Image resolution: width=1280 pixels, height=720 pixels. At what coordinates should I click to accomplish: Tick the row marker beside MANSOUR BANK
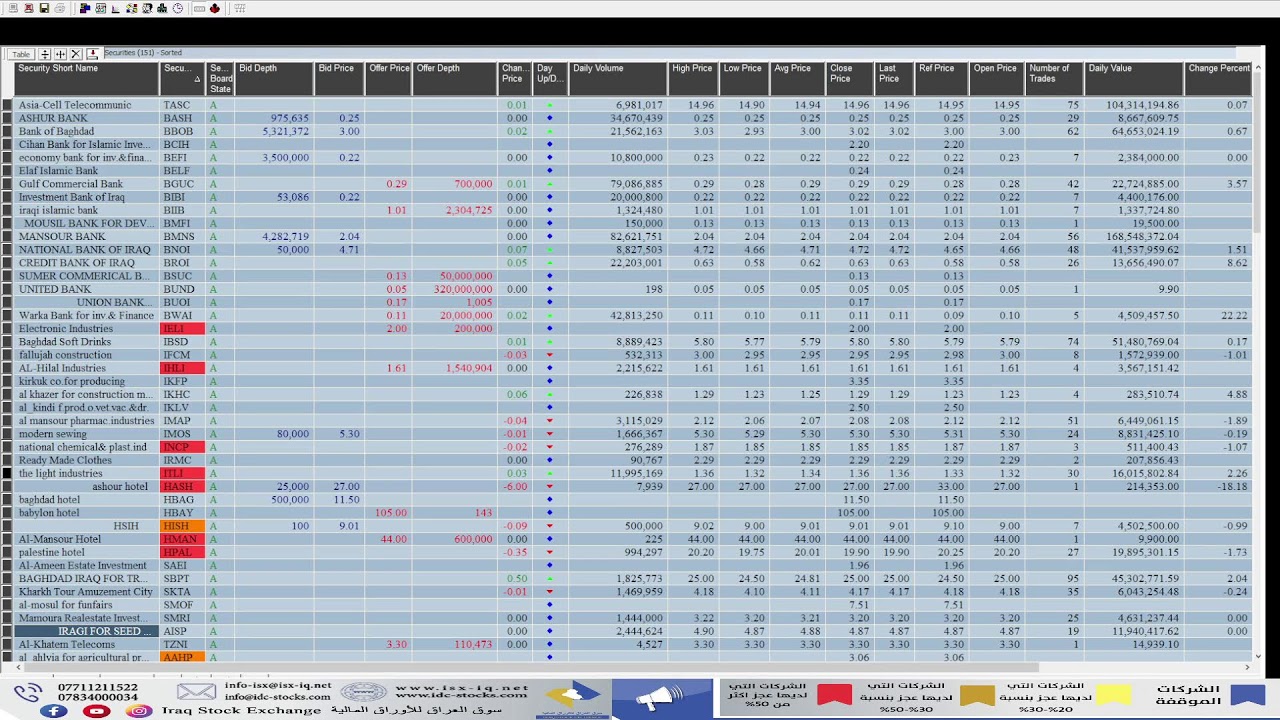pos(7,237)
